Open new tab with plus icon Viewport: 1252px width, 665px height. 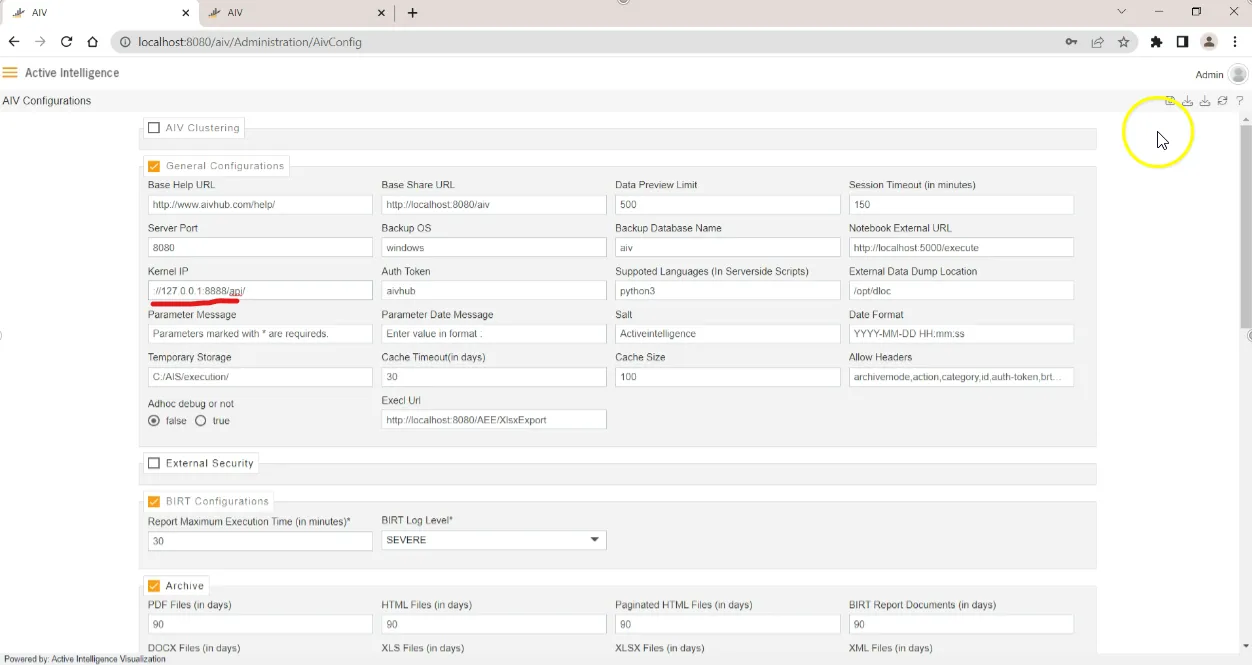point(412,13)
